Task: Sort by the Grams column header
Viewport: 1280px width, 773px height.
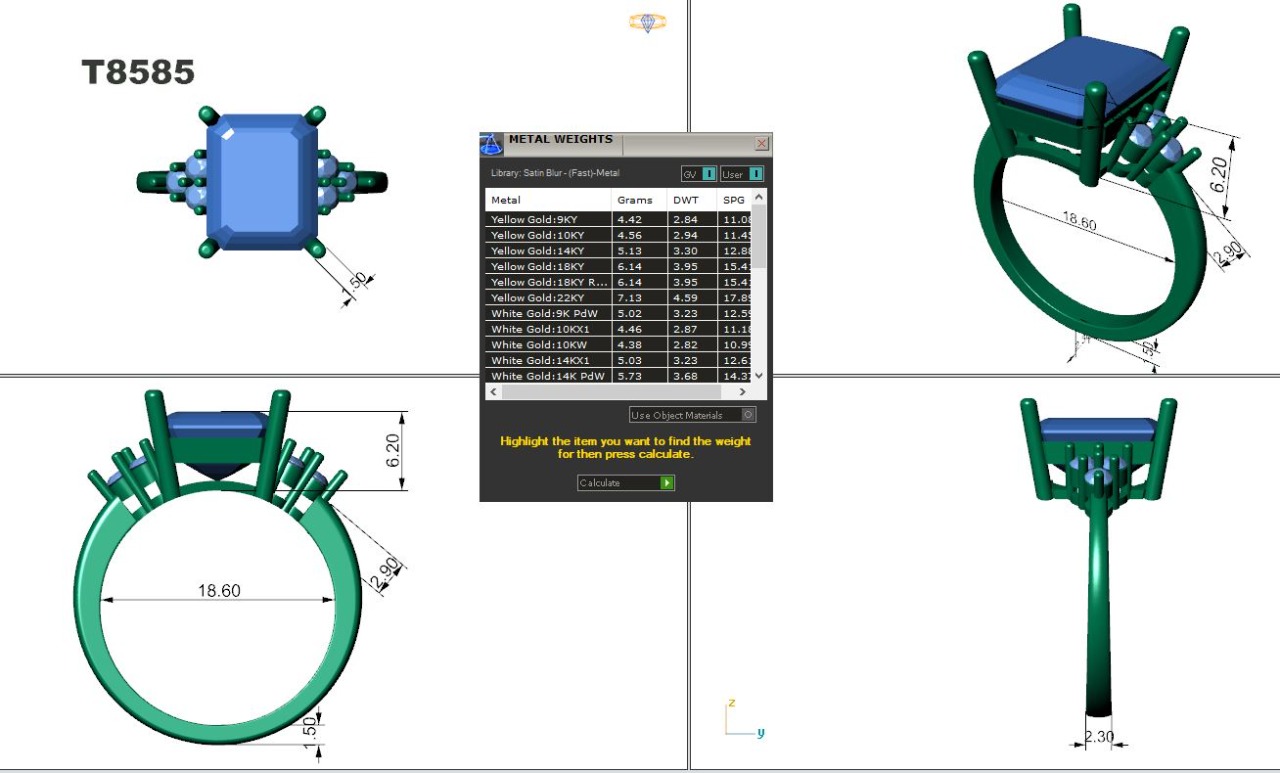Action: (x=637, y=200)
